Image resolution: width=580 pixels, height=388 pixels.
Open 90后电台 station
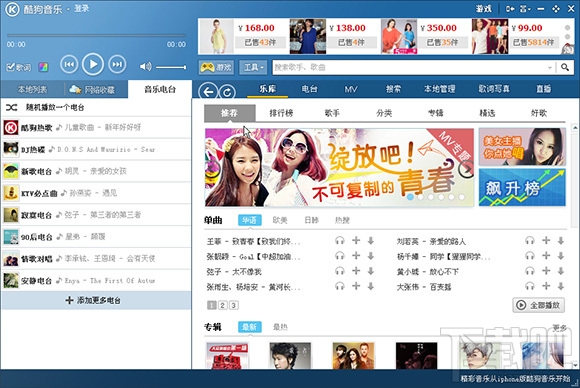pos(96,237)
